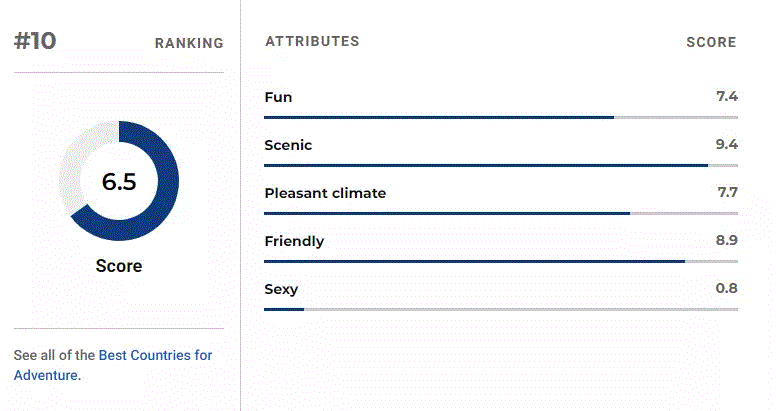Screen dimensions: 776x411
Task: Click the 0.8 Sexy score value
Action: tap(727, 288)
